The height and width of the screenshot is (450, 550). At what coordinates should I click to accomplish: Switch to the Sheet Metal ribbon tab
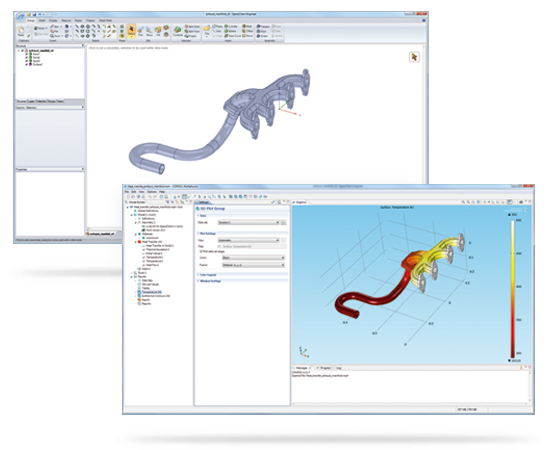click(x=106, y=21)
